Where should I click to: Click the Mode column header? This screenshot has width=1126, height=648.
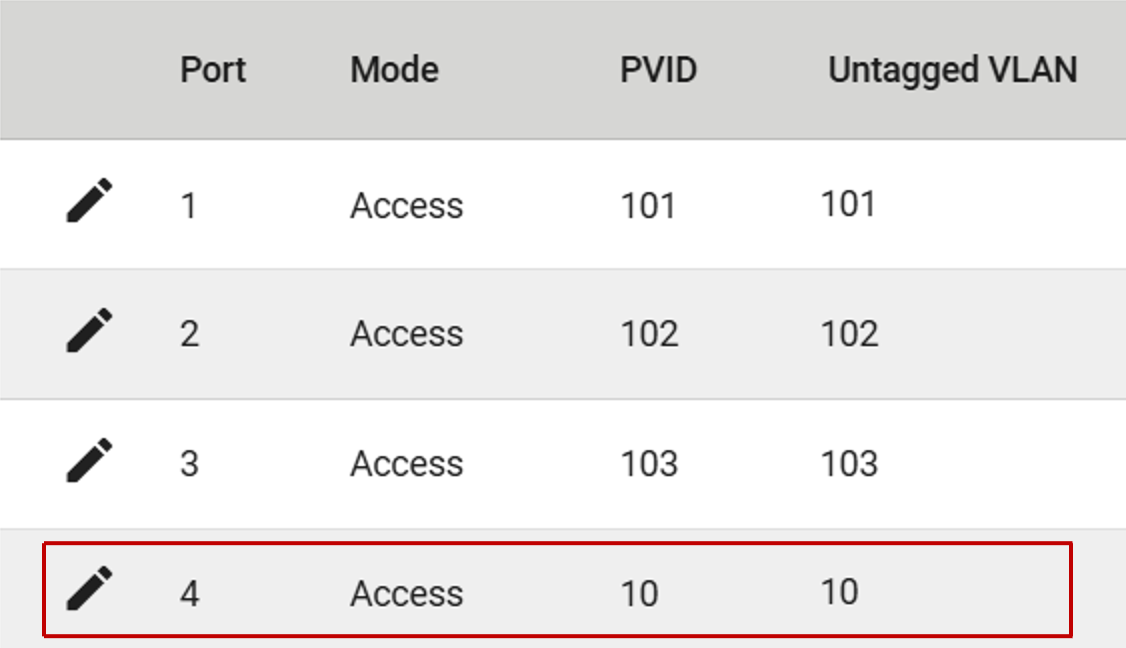coord(394,70)
